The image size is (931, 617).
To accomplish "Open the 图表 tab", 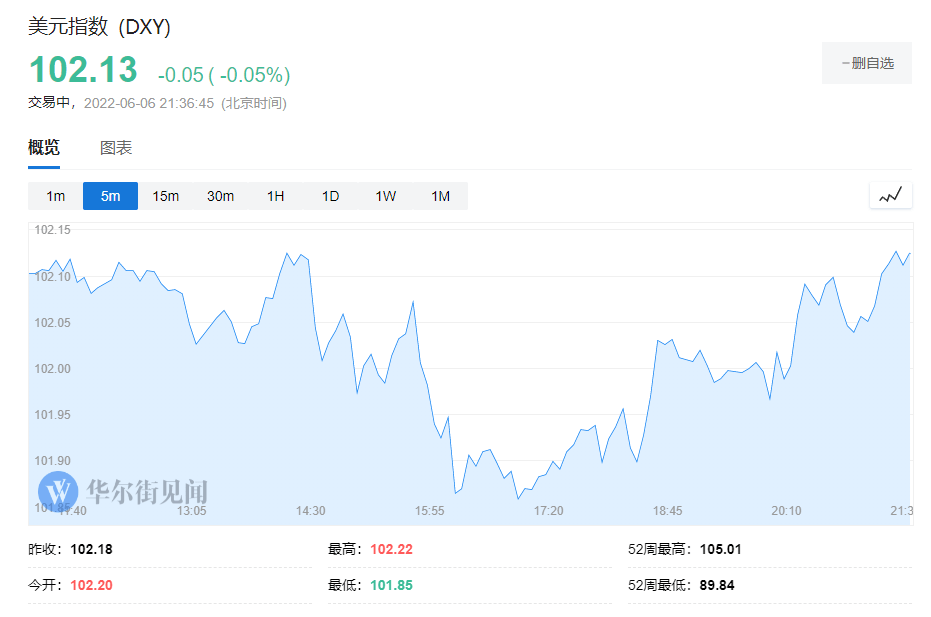I will point(116,148).
